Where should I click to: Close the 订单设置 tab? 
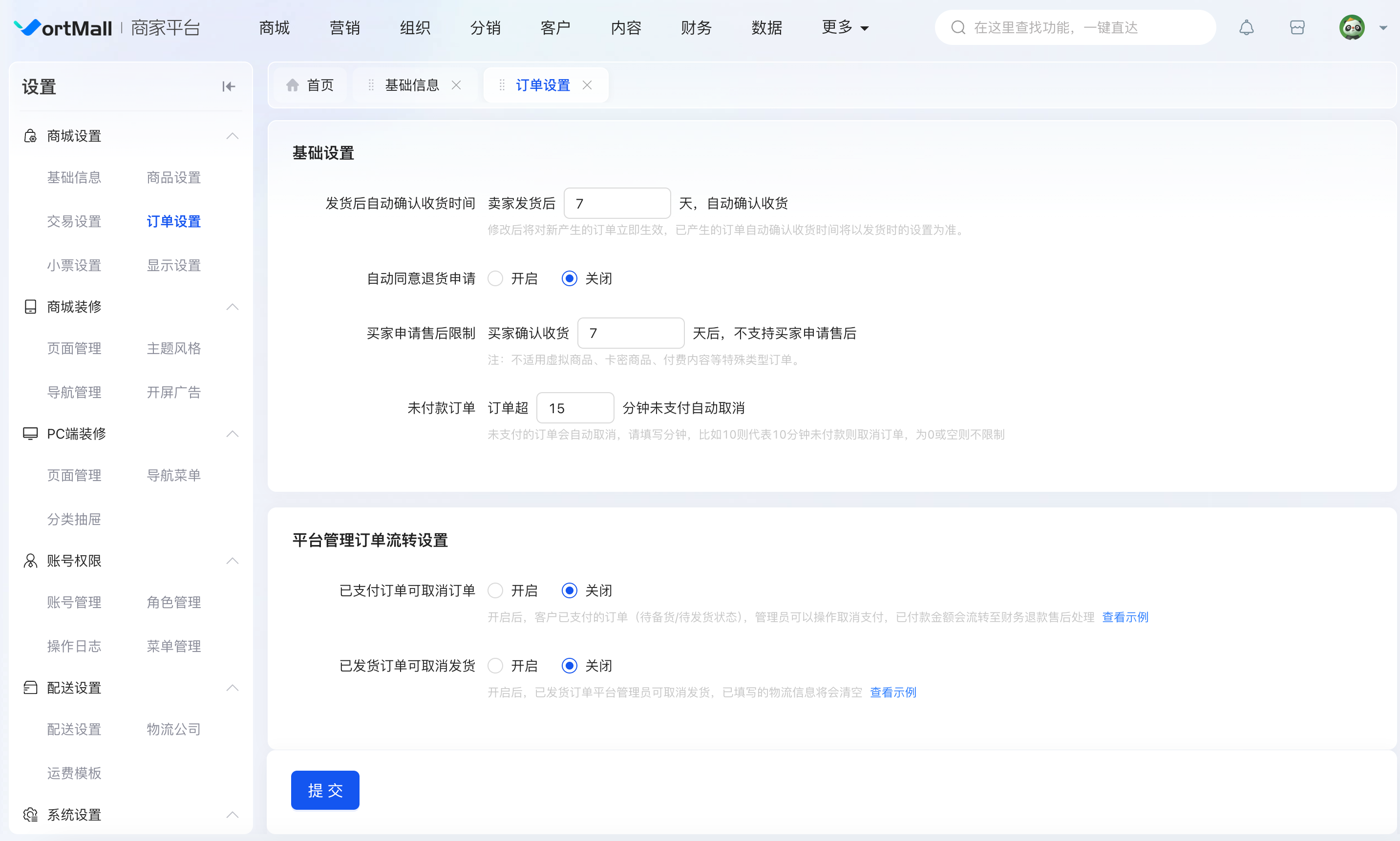pos(587,85)
